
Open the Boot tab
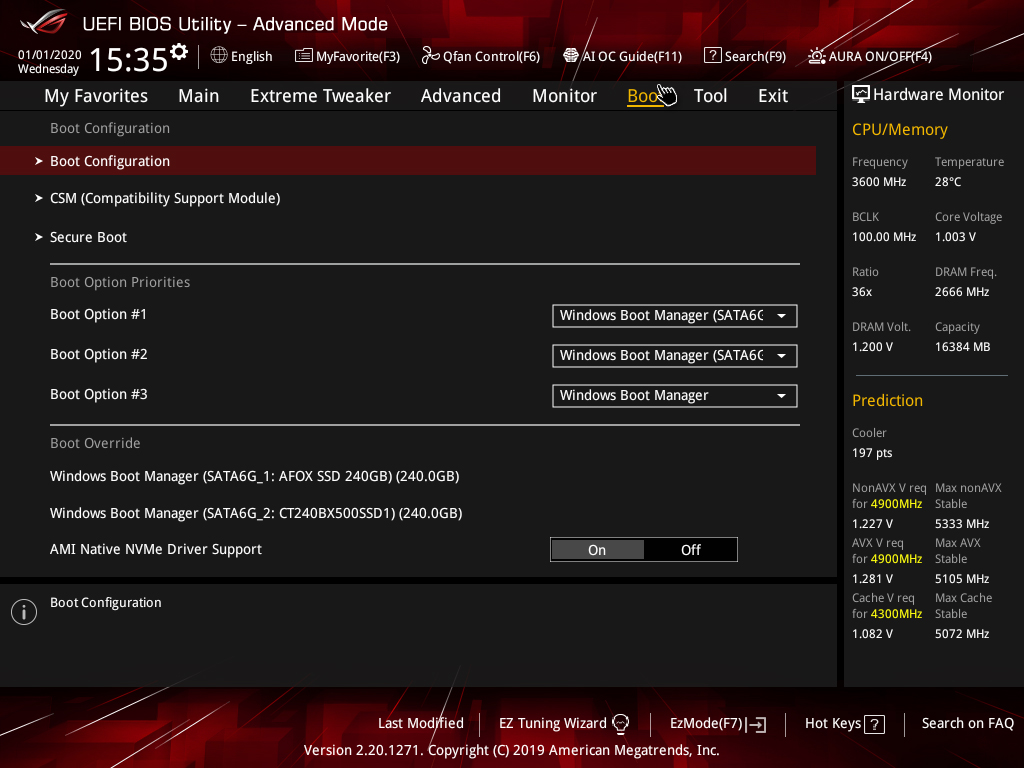pyautogui.click(x=645, y=96)
